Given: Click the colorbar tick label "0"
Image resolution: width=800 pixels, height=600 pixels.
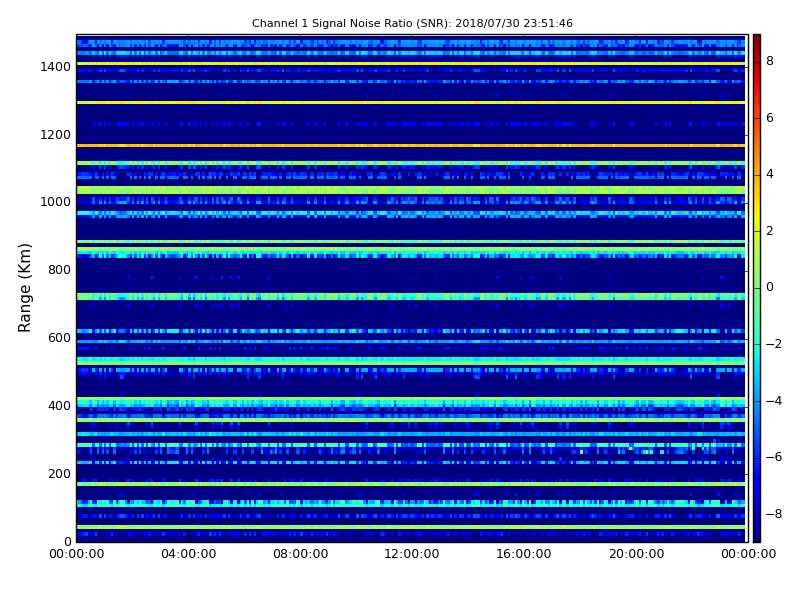Looking at the screenshot, I should pos(770,287).
